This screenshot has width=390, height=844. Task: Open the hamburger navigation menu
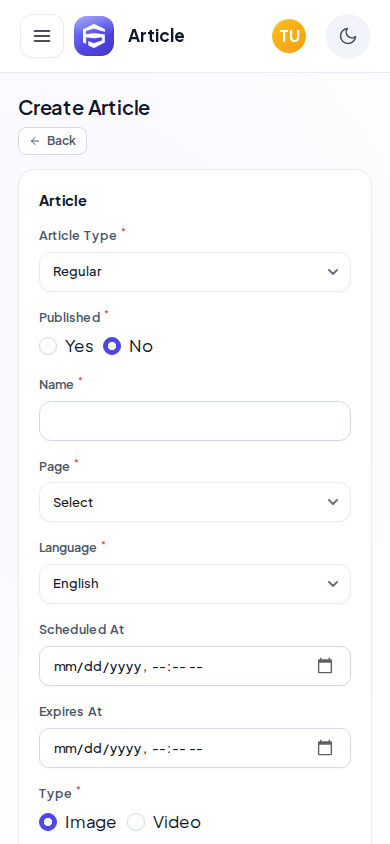(42, 36)
